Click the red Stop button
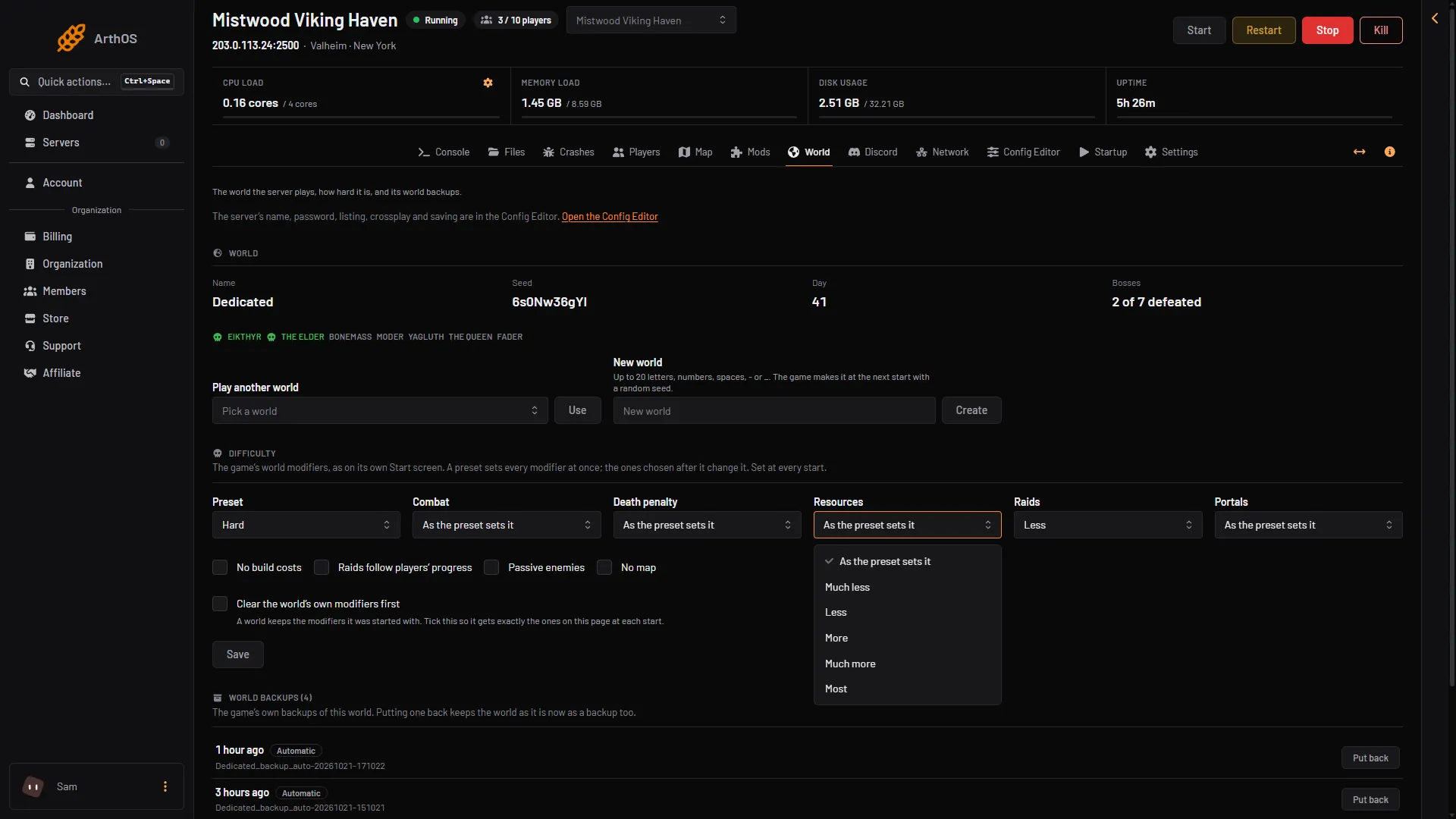 coord(1327,30)
